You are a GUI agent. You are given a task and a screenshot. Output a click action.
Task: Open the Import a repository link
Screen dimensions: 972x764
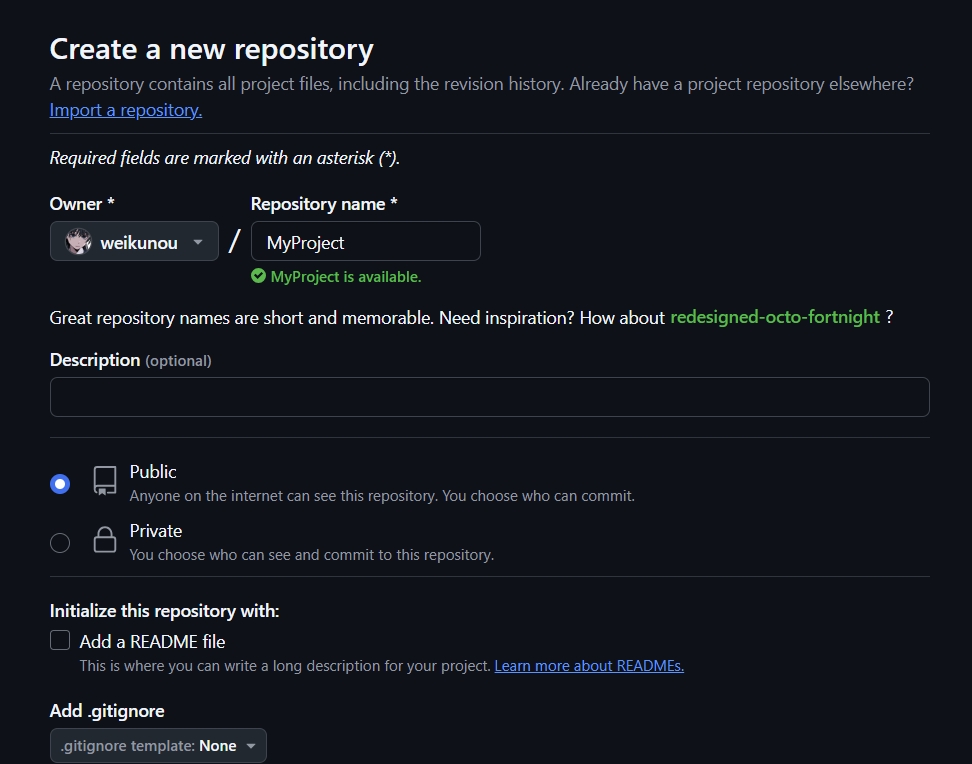click(126, 110)
